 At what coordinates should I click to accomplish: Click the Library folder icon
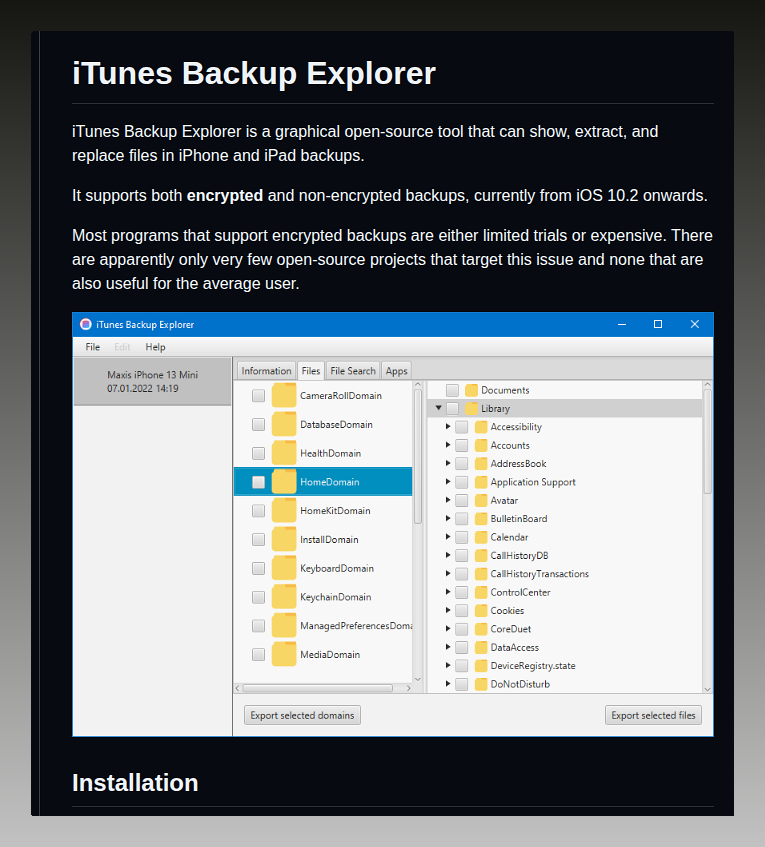pyautogui.click(x=471, y=408)
